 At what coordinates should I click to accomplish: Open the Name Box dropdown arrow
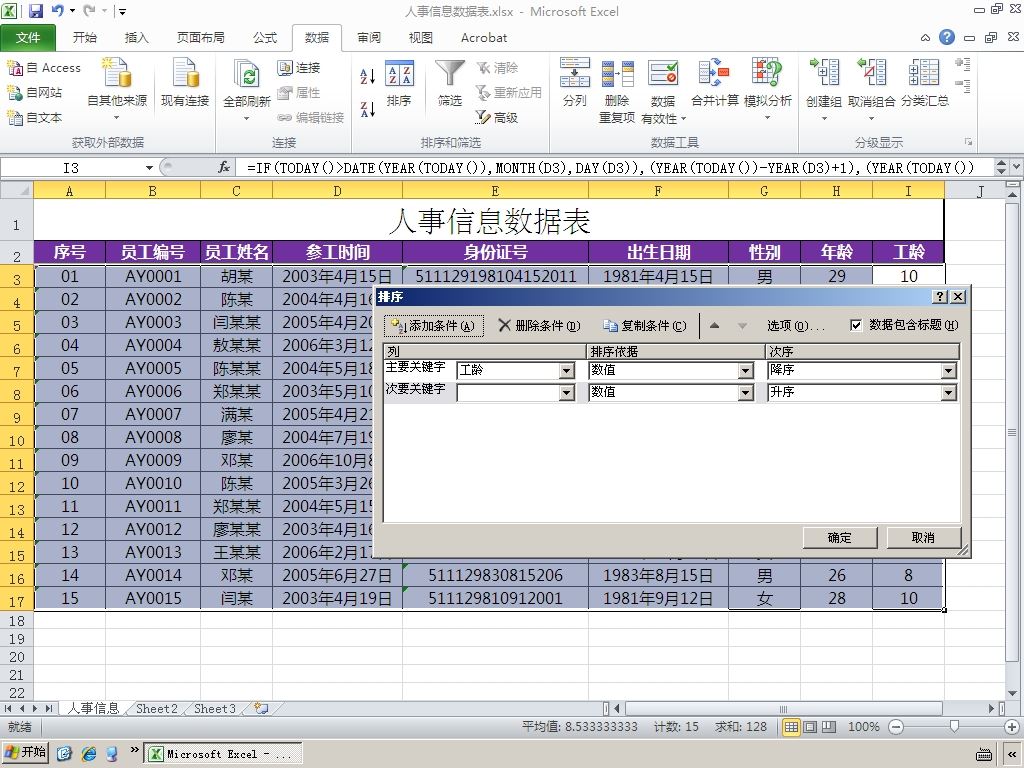(x=150, y=168)
